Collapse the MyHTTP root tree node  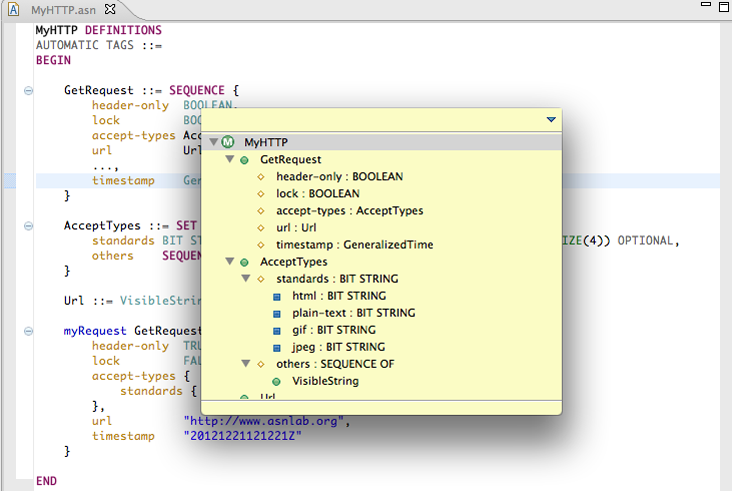214,143
